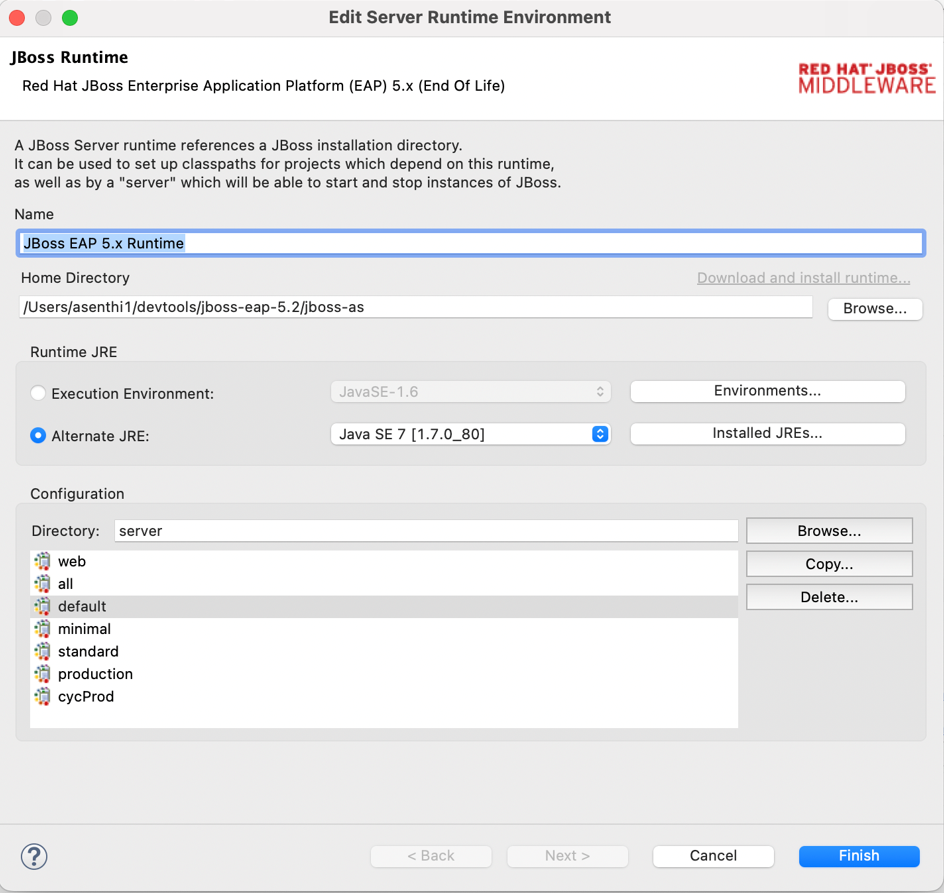Image resolution: width=944 pixels, height=893 pixels.
Task: Click the icon beside the default configuration
Action: coord(42,606)
